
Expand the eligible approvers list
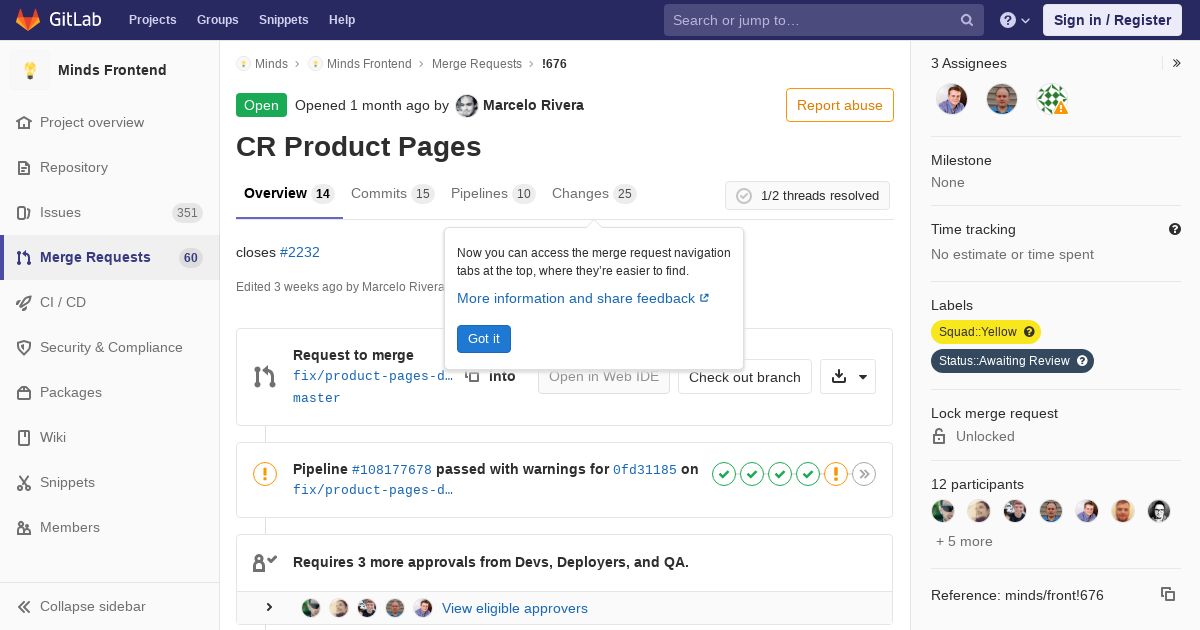(269, 608)
